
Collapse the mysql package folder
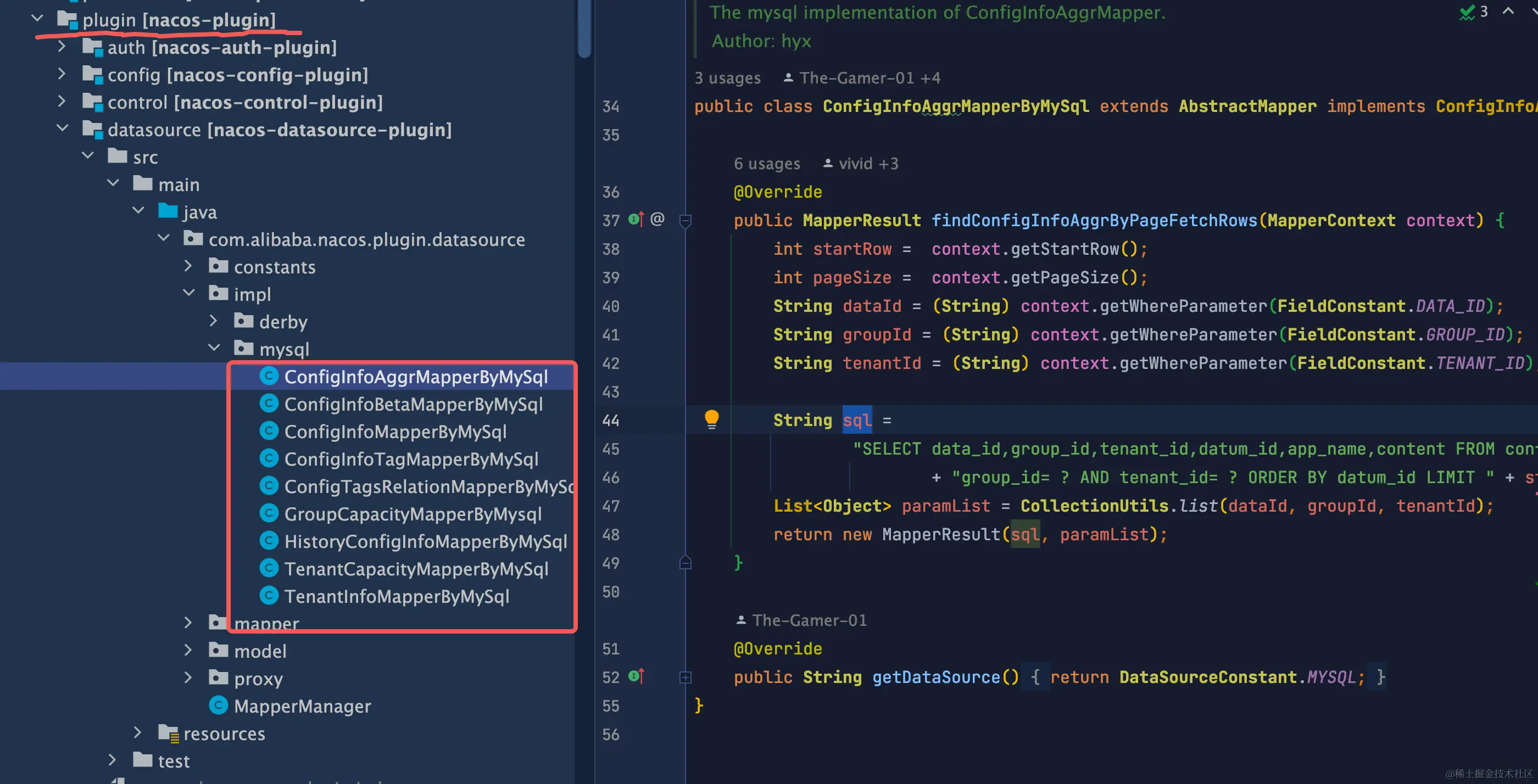point(214,349)
